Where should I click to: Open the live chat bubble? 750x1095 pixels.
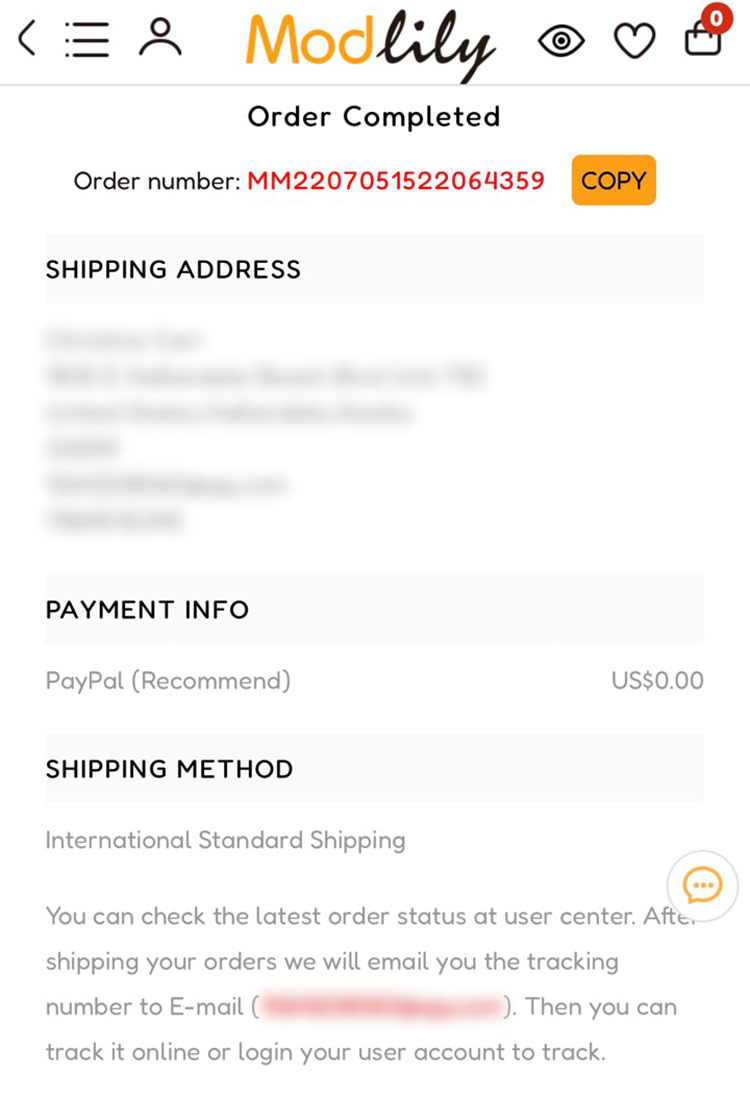[702, 885]
